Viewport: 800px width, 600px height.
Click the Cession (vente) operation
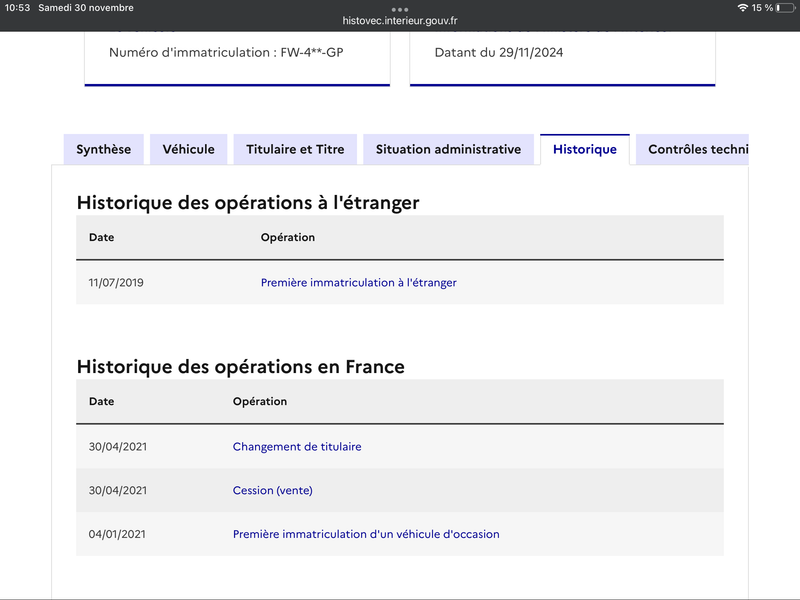pyautogui.click(x=272, y=490)
